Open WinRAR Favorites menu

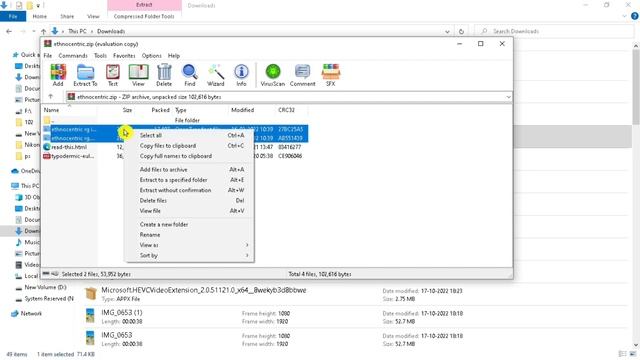pos(124,56)
